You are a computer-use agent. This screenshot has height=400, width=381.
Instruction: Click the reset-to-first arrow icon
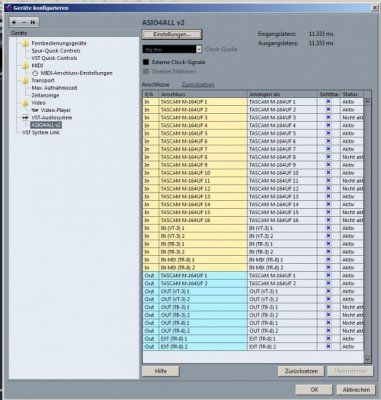[33, 22]
